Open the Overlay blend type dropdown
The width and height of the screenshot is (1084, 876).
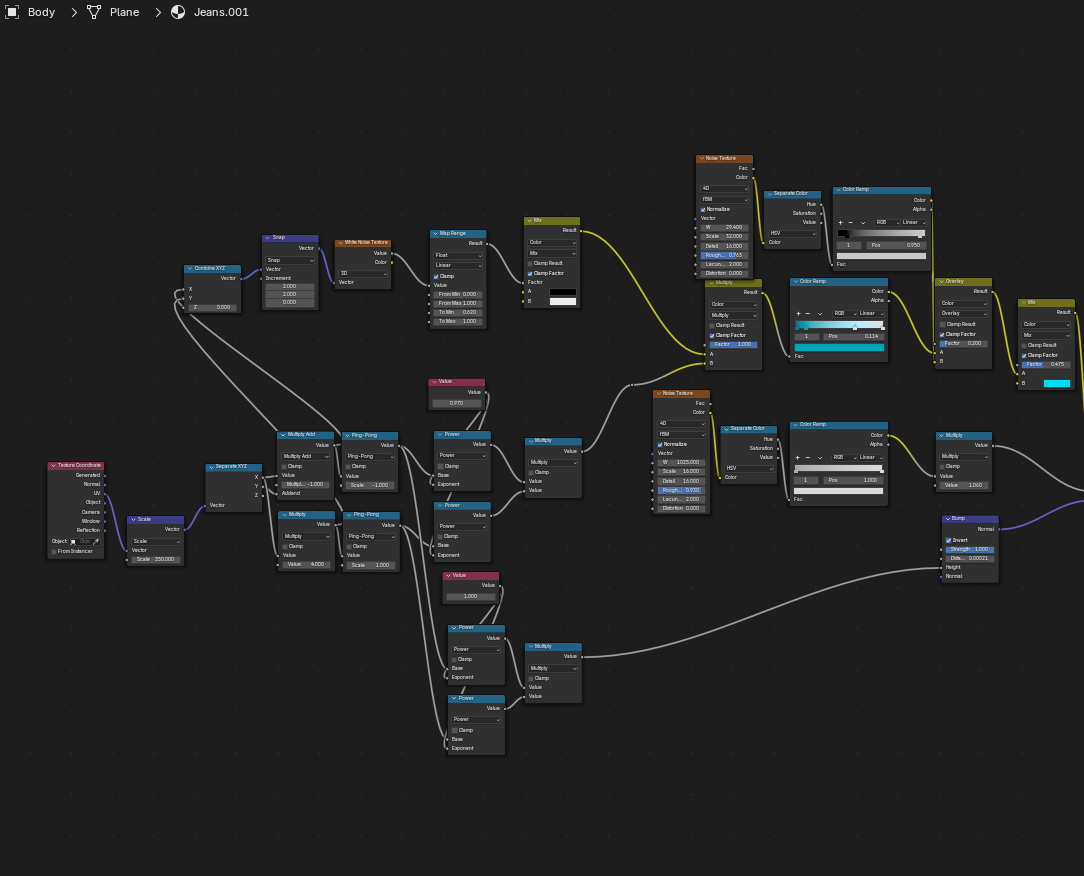(x=963, y=313)
